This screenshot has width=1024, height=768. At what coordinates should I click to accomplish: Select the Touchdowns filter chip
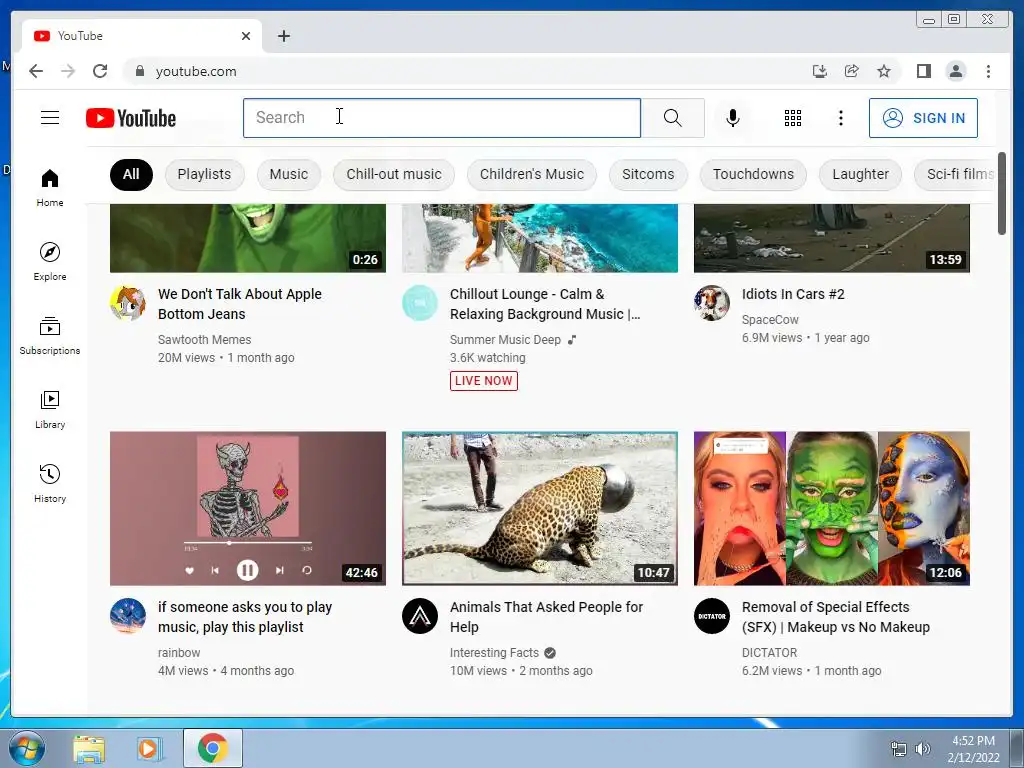tap(753, 174)
